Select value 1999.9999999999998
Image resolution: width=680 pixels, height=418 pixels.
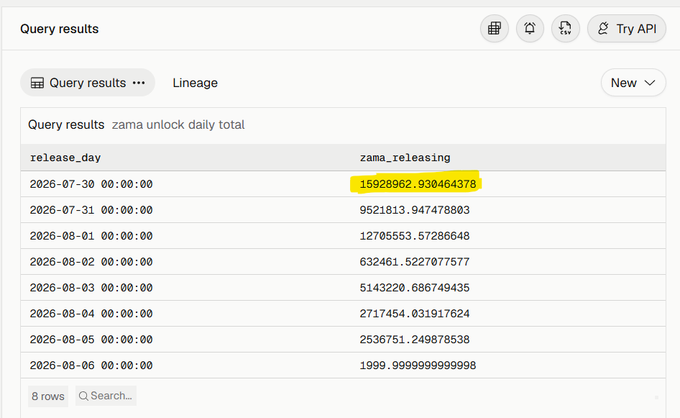(418, 366)
